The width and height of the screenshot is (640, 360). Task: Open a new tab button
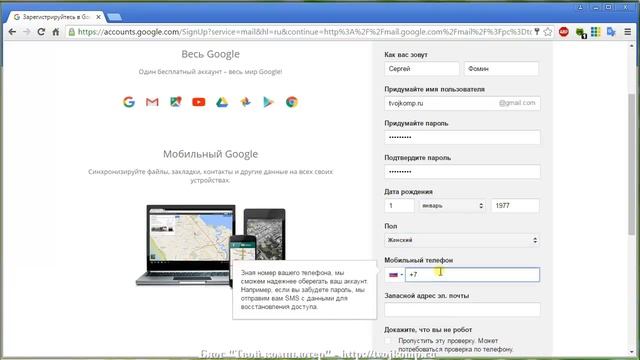click(114, 17)
